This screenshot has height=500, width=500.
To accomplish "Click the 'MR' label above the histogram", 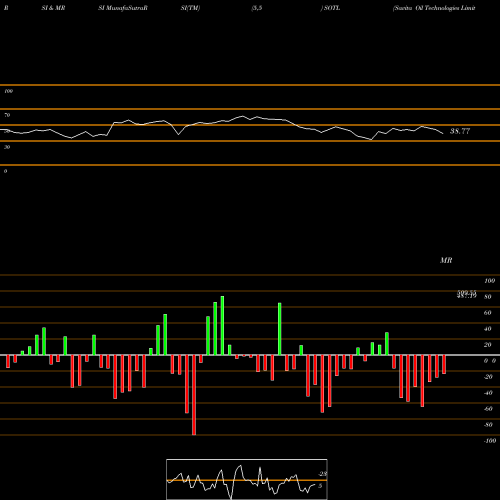I will pos(446,260).
